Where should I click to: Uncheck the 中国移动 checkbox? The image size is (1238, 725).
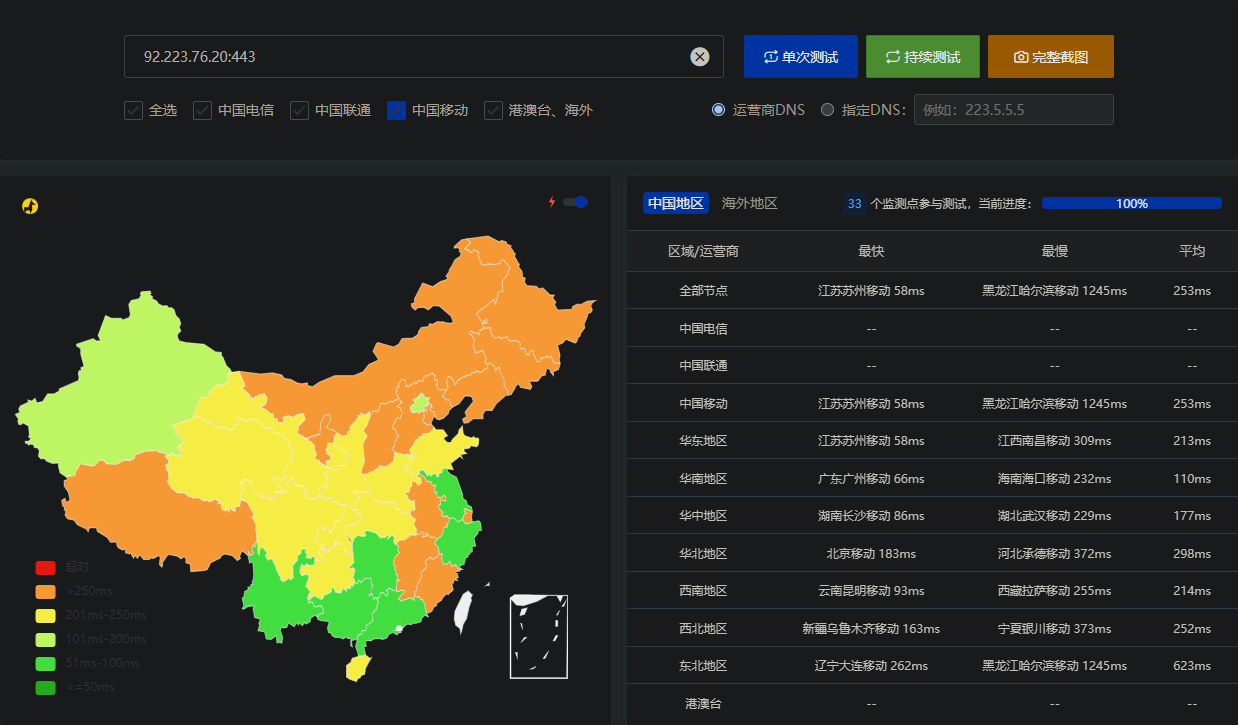396,110
